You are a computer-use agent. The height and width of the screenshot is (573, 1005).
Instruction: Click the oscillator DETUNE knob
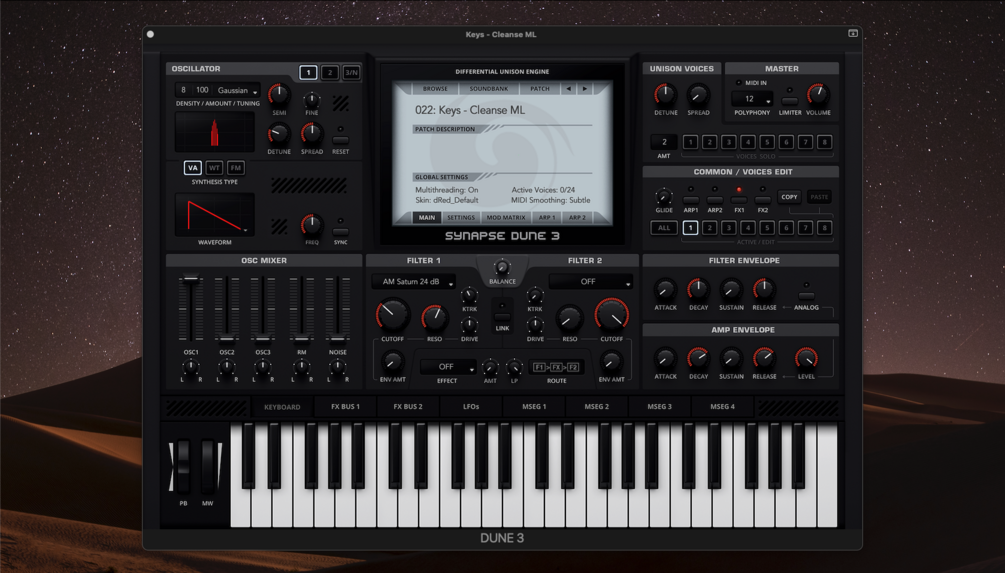[279, 134]
